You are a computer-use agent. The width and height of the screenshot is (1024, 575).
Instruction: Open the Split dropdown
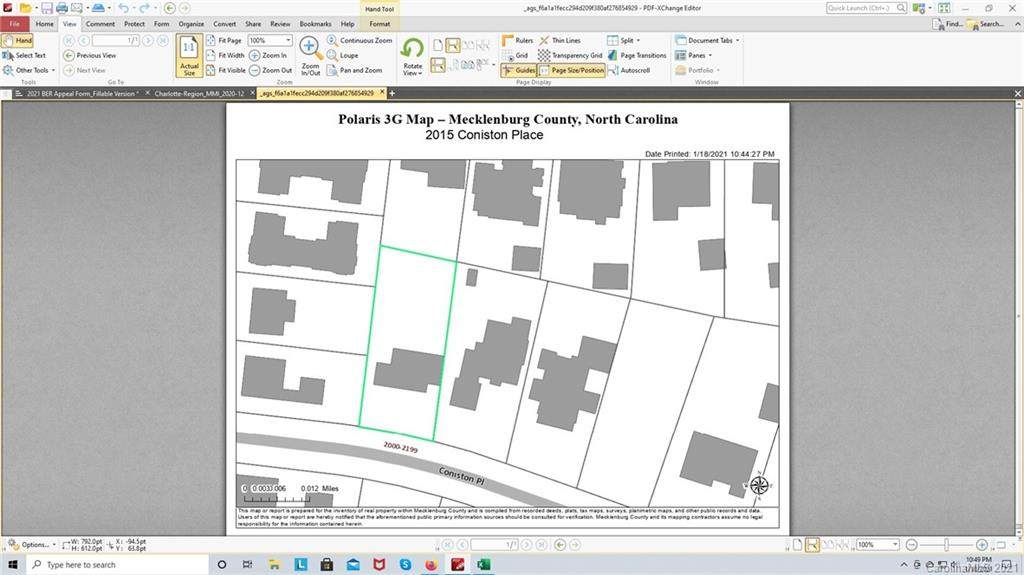tap(624, 41)
